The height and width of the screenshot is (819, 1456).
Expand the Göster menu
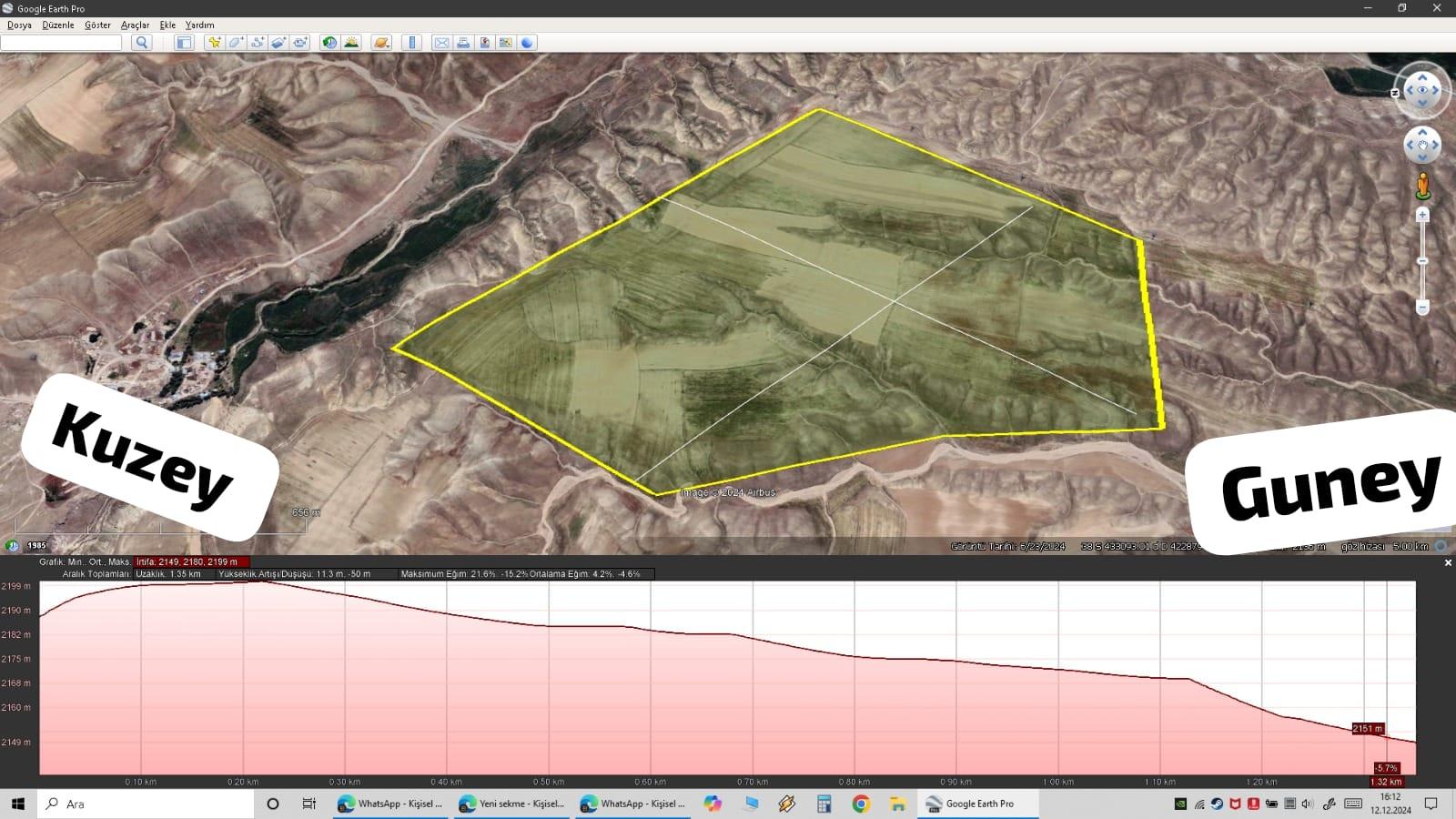(x=97, y=25)
